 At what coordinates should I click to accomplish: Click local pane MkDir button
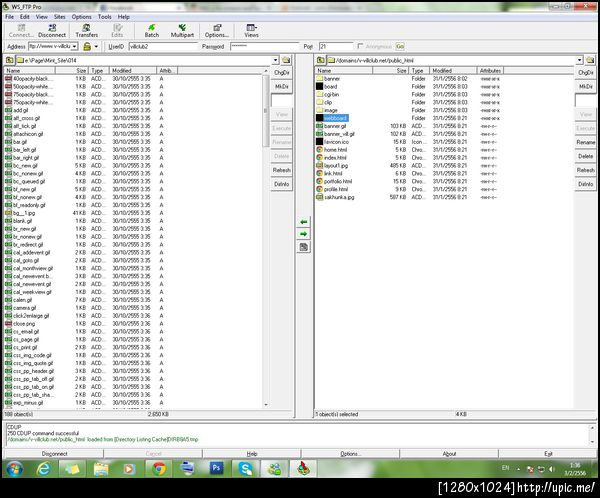point(282,87)
